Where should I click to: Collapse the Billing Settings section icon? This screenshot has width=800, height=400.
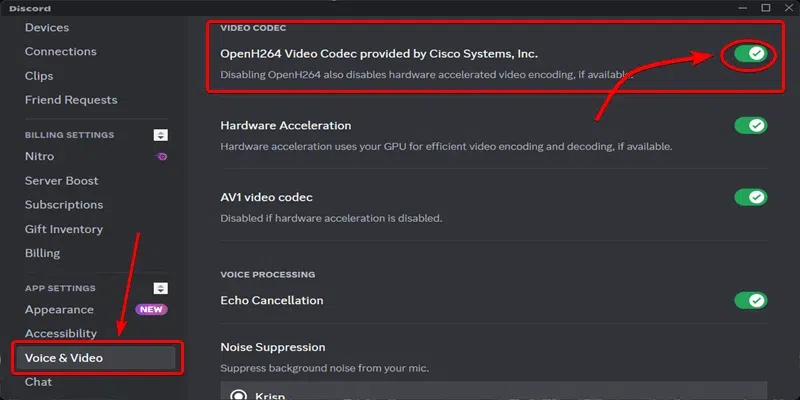(160, 135)
